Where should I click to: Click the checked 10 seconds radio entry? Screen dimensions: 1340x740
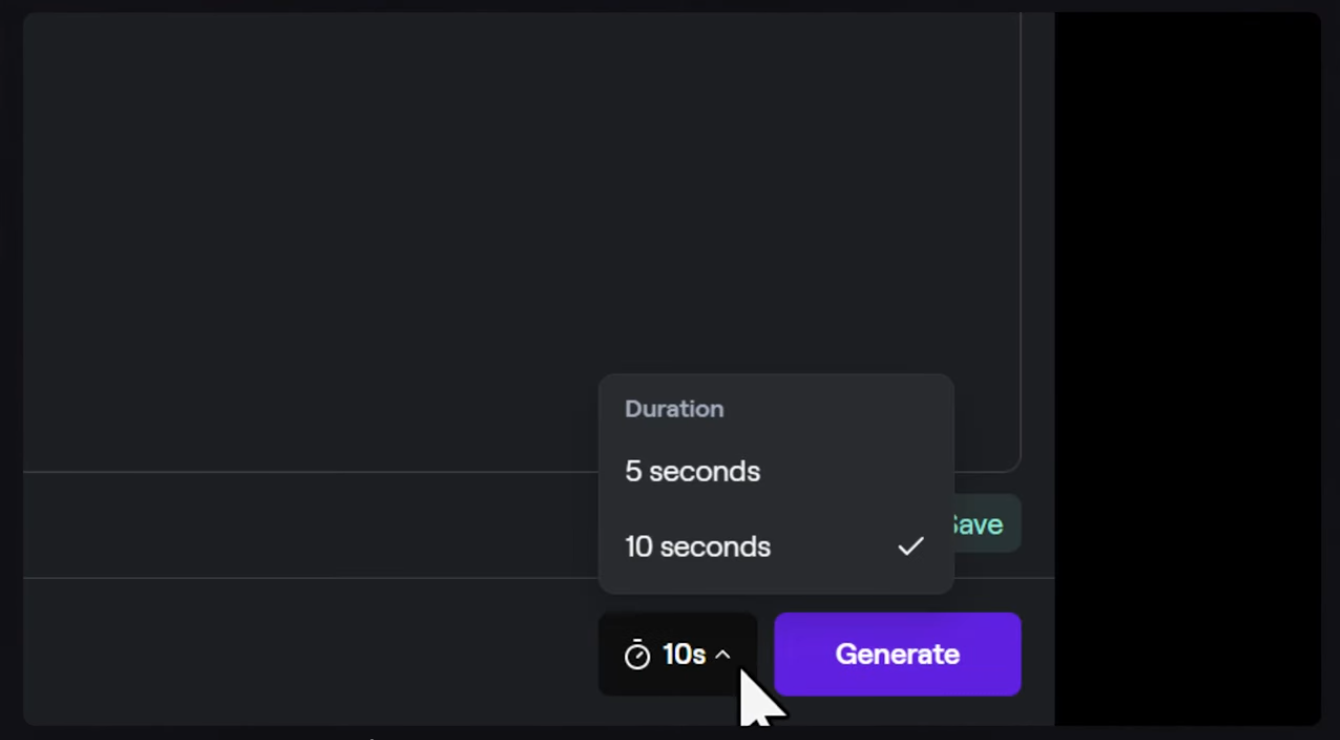click(x=776, y=547)
